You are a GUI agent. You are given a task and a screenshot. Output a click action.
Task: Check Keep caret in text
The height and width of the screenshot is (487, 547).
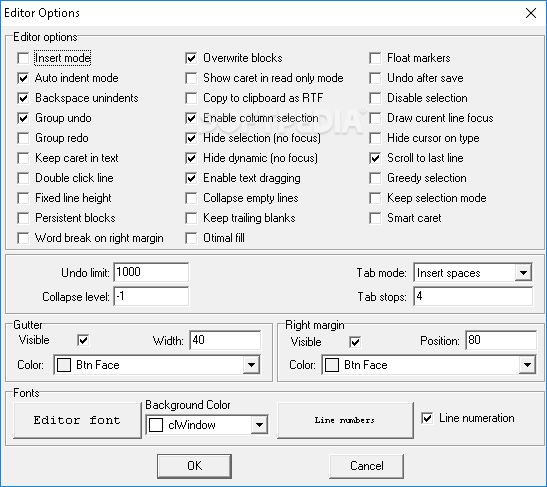23,158
